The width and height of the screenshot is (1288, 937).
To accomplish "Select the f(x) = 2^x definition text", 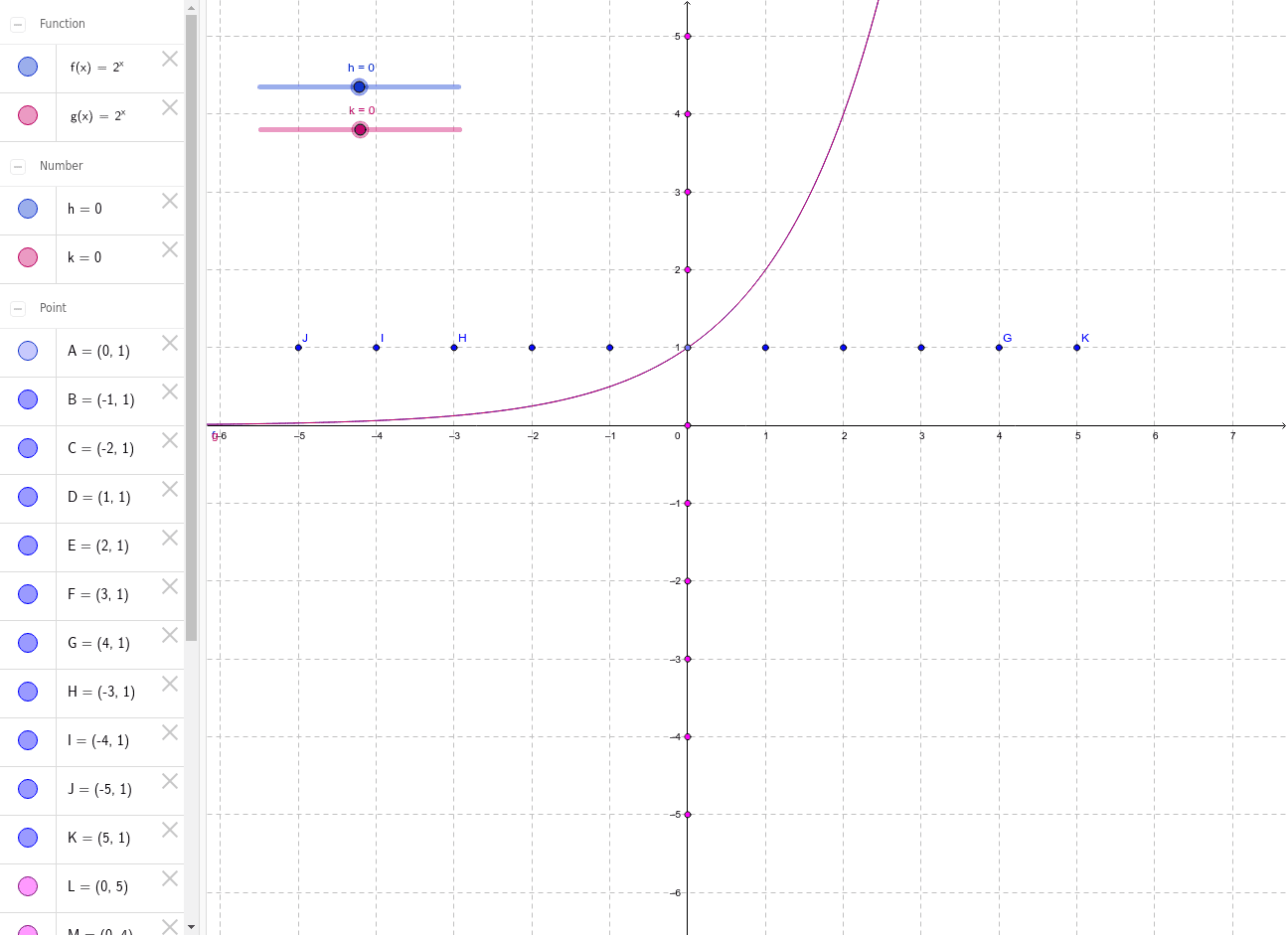I will click(97, 68).
